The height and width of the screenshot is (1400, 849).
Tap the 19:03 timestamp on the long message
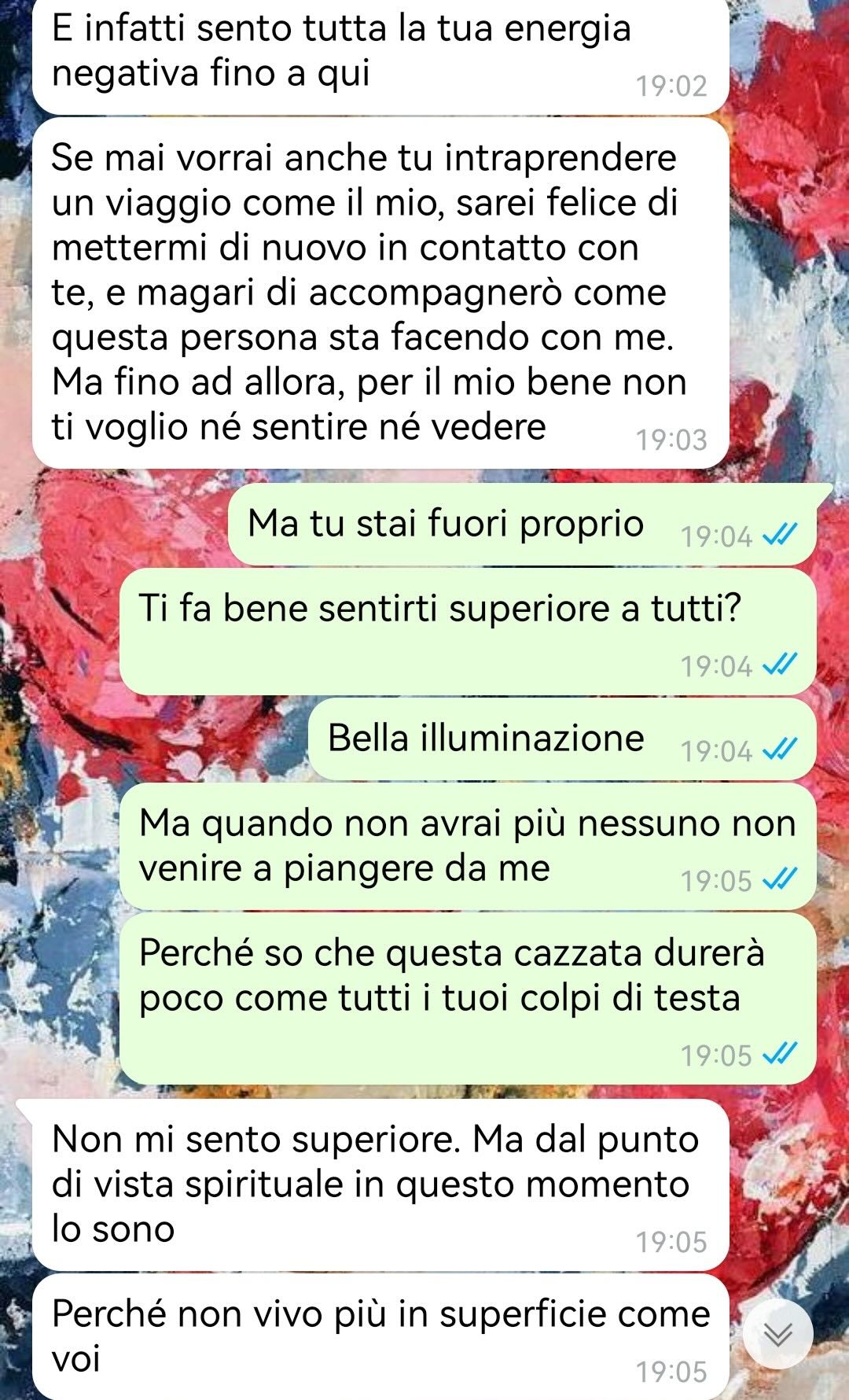point(671,440)
